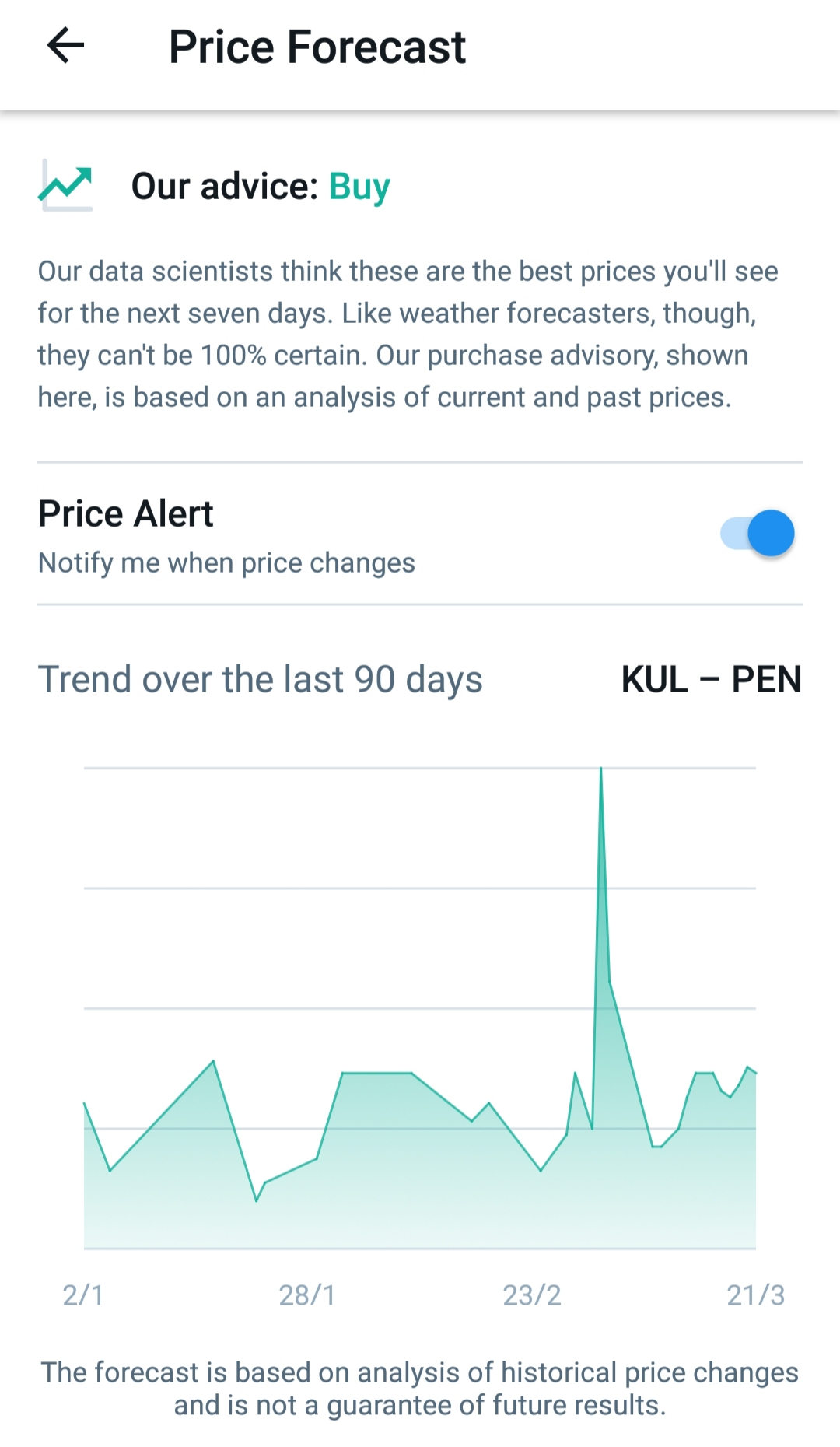Tap the back arrow icon
The image size is (840, 1447).
pos(65,45)
